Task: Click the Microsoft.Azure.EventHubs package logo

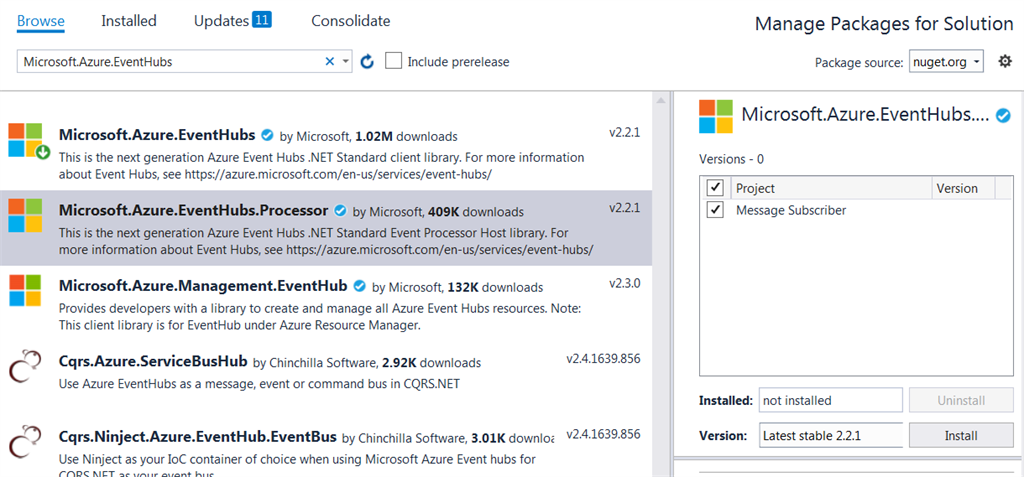Action: coord(25,140)
